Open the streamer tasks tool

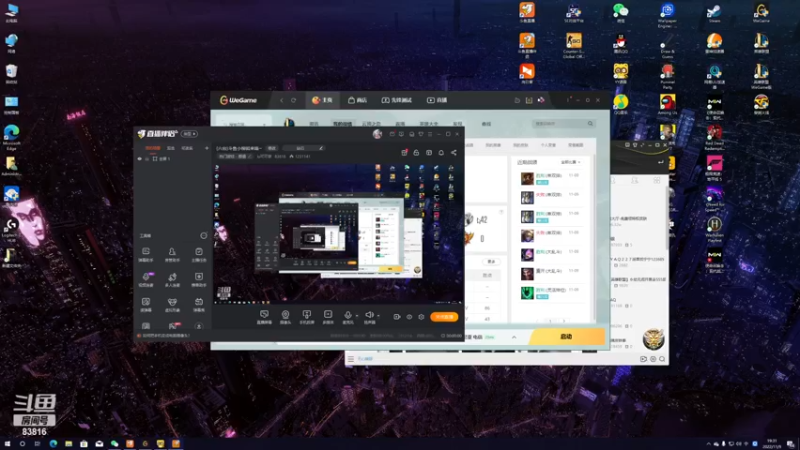click(199, 254)
